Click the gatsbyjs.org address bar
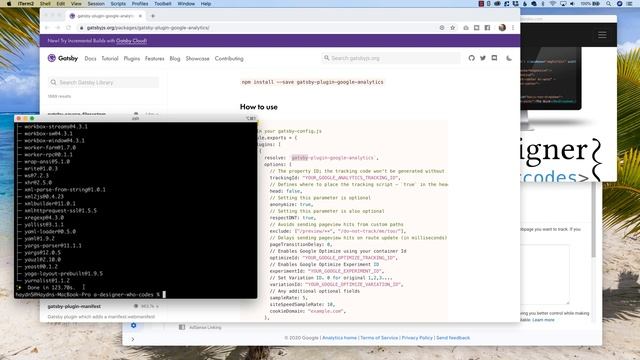This screenshot has height=360, width=640. pos(257,28)
